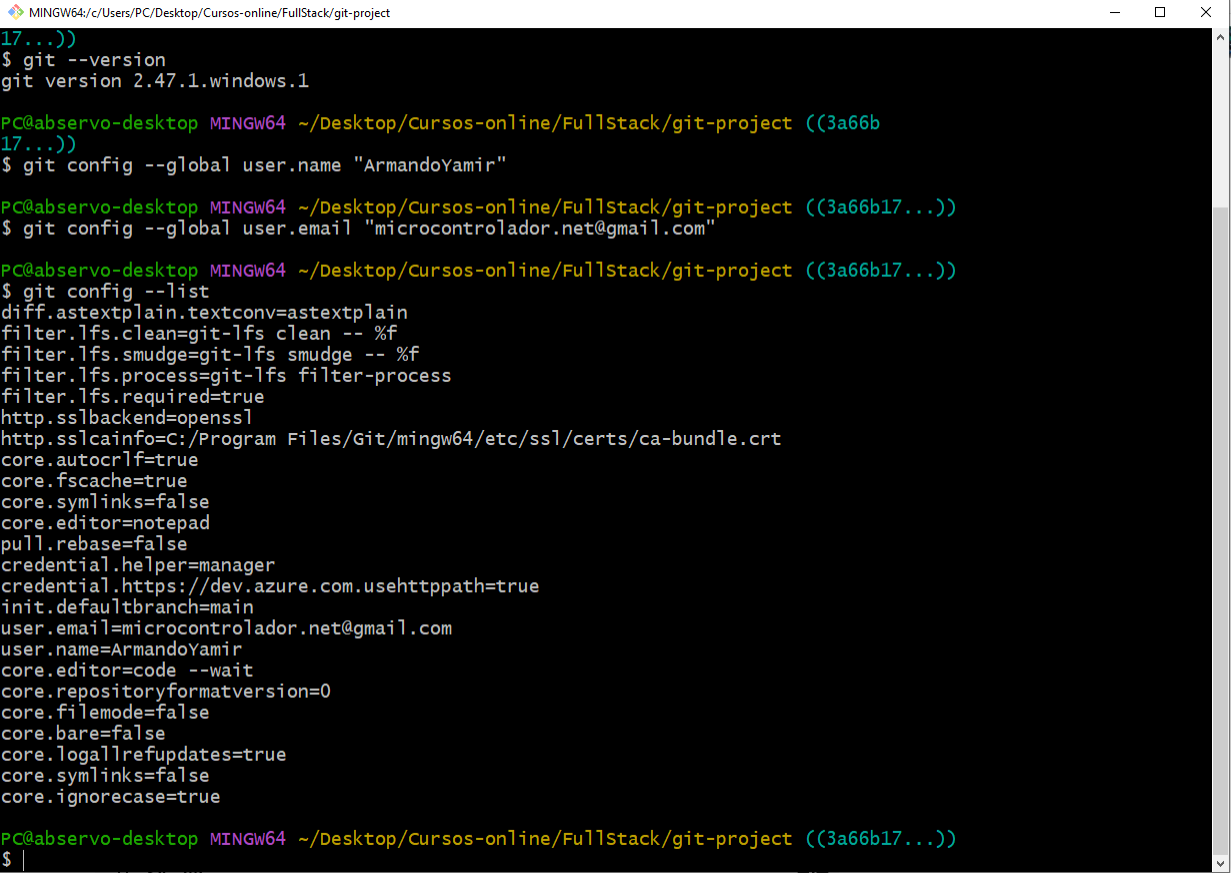The image size is (1231, 873).
Task: Select the http.sslcainfo certificate path line
Action: point(390,438)
